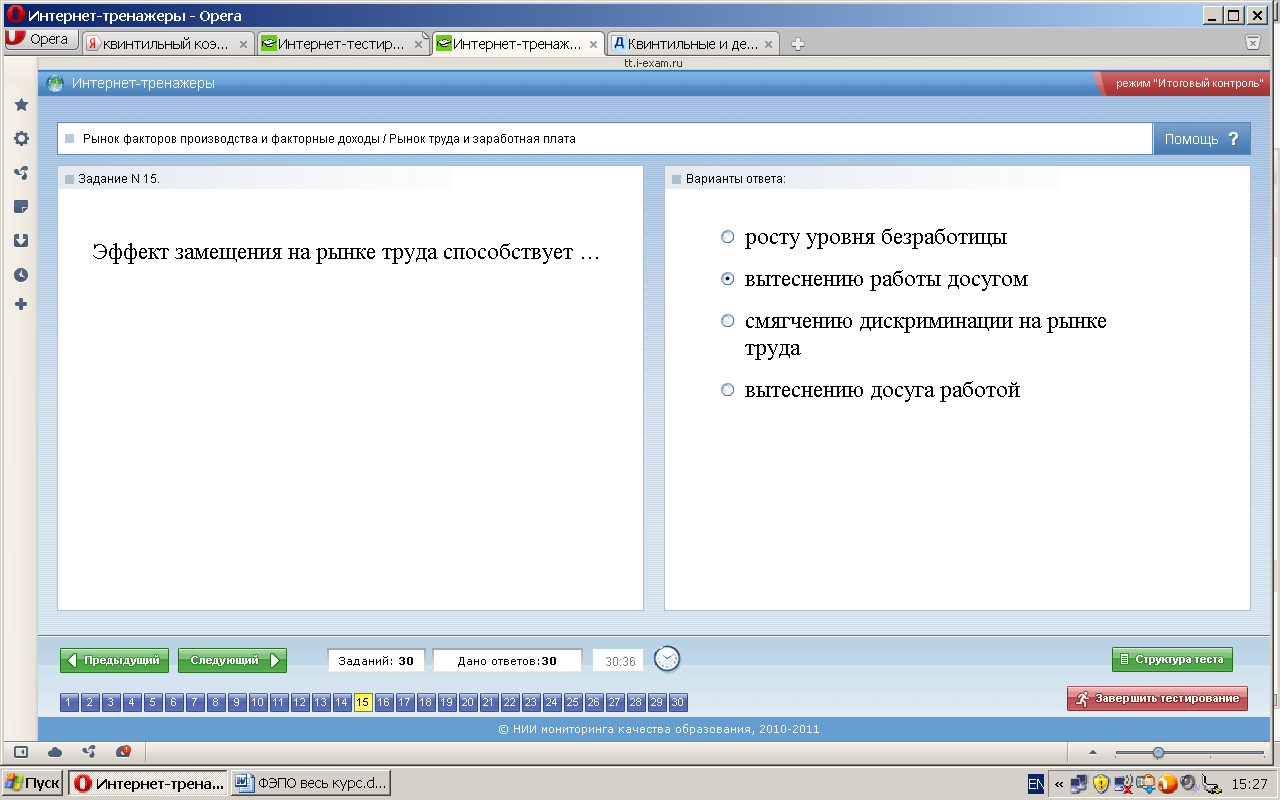Click Opera Unite icon in status bar
Image resolution: width=1280 pixels, height=800 pixels.
(x=89, y=752)
